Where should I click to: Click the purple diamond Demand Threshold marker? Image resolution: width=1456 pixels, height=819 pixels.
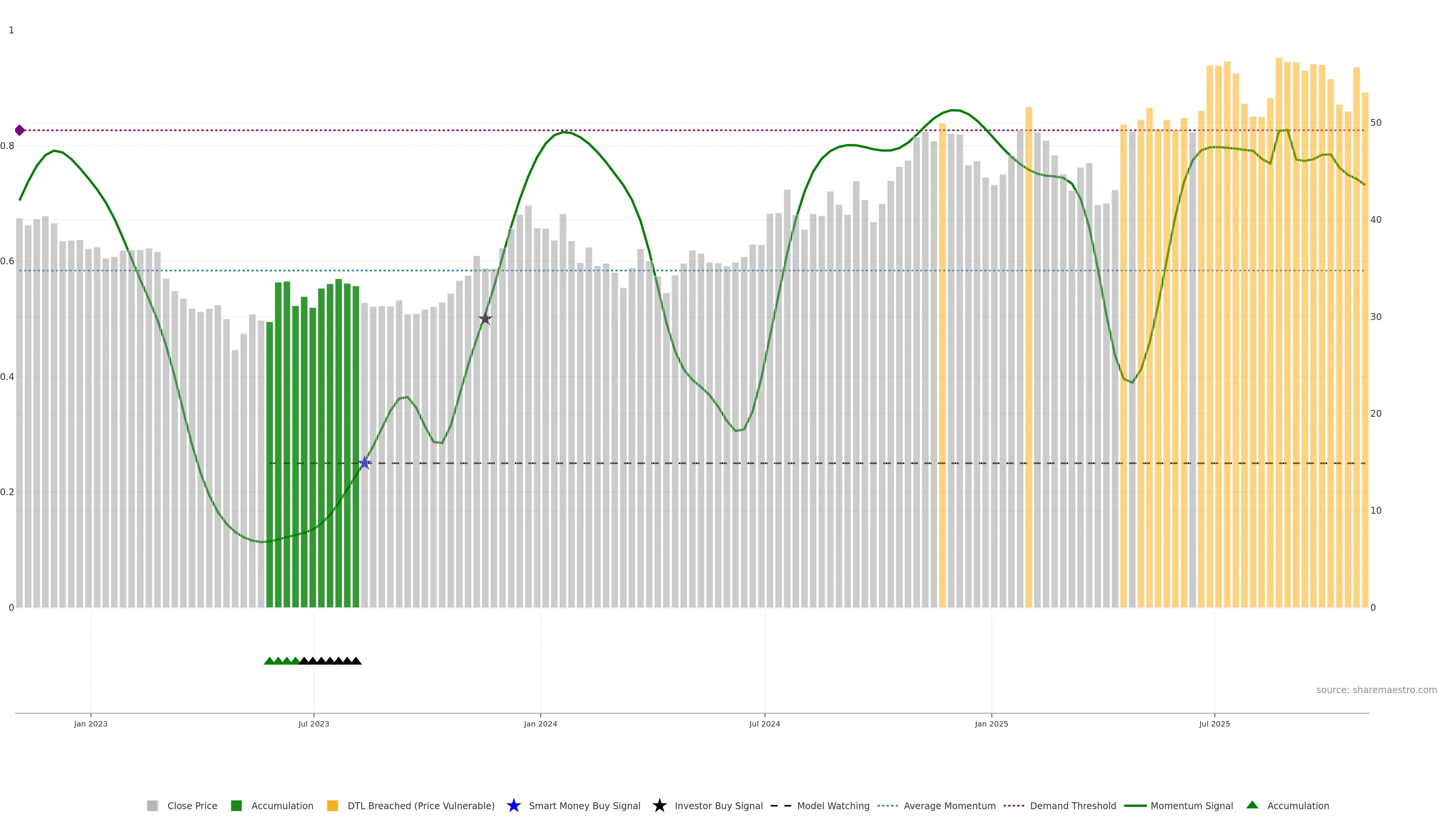20,130
